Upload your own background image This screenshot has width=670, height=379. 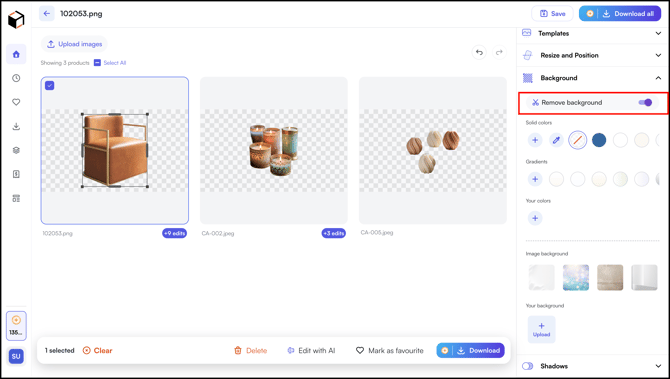[541, 329]
